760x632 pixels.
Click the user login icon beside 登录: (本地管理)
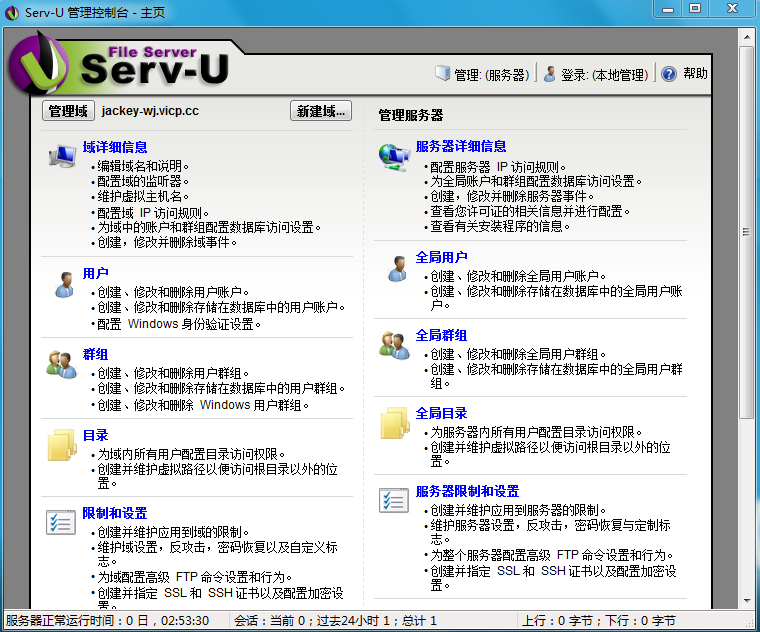(549, 74)
